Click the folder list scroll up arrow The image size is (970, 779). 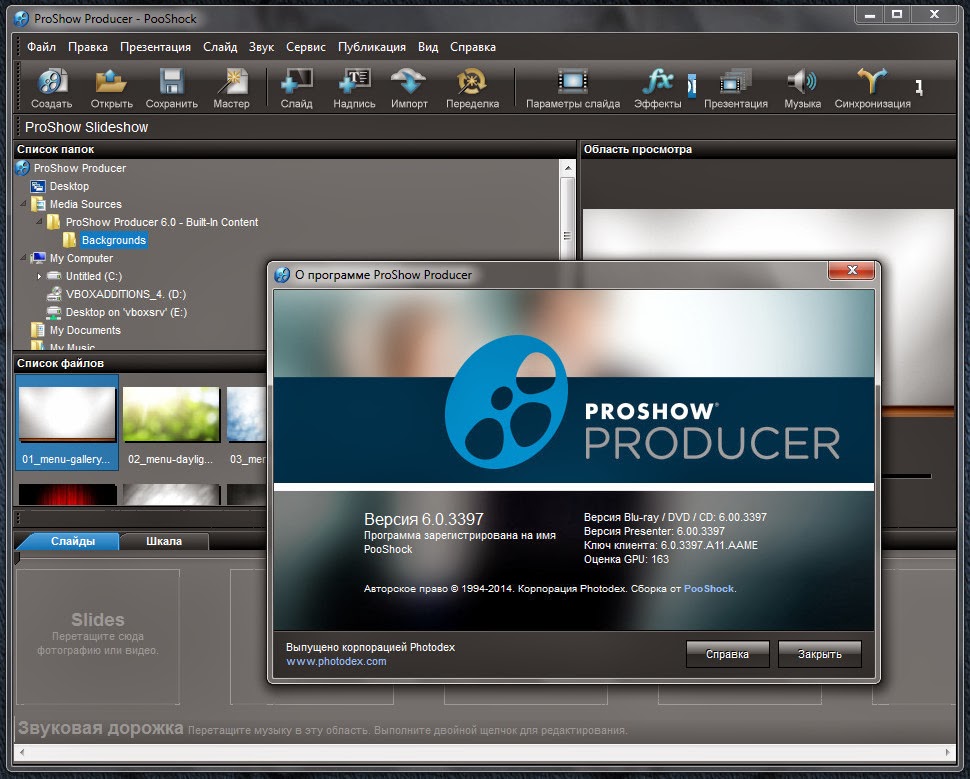(x=567, y=168)
